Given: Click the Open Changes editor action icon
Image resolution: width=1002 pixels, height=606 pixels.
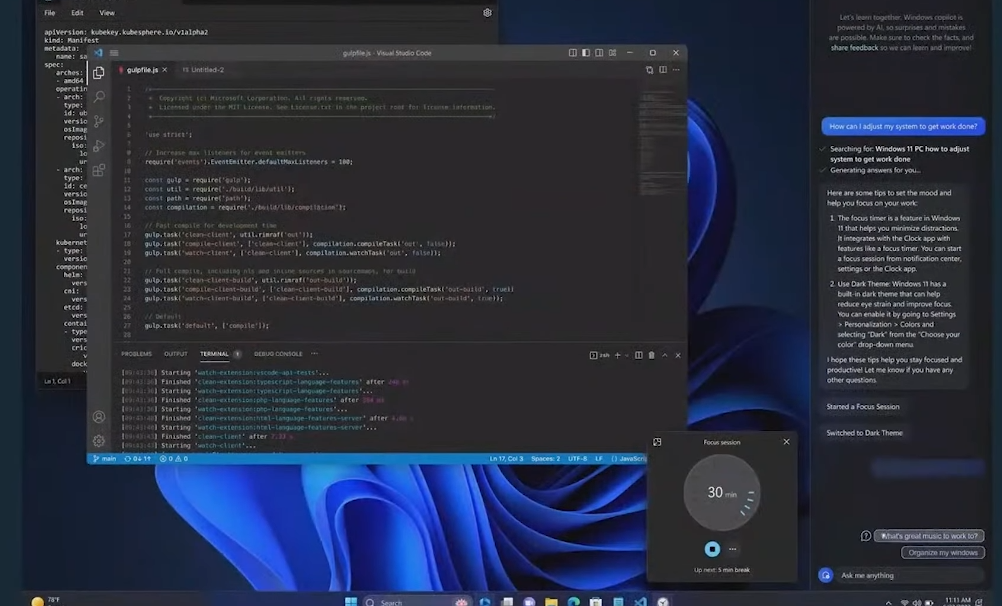Looking at the screenshot, I should point(649,70).
